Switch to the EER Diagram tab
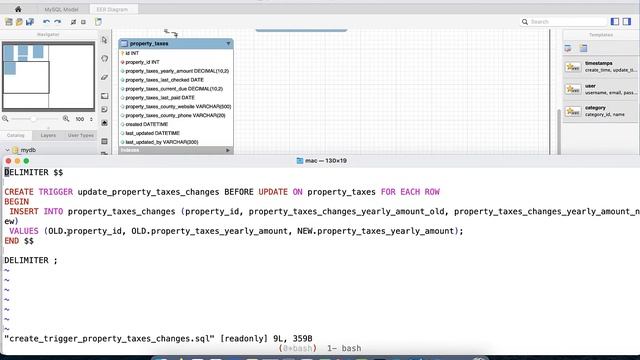This screenshot has height=360, width=640. coord(112,9)
